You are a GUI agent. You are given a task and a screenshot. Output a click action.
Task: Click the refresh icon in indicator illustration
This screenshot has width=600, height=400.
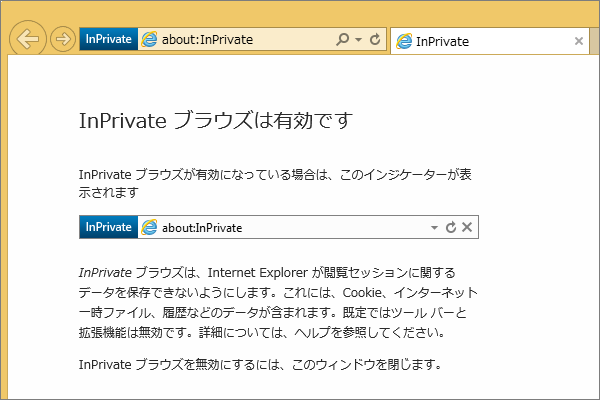click(x=451, y=227)
